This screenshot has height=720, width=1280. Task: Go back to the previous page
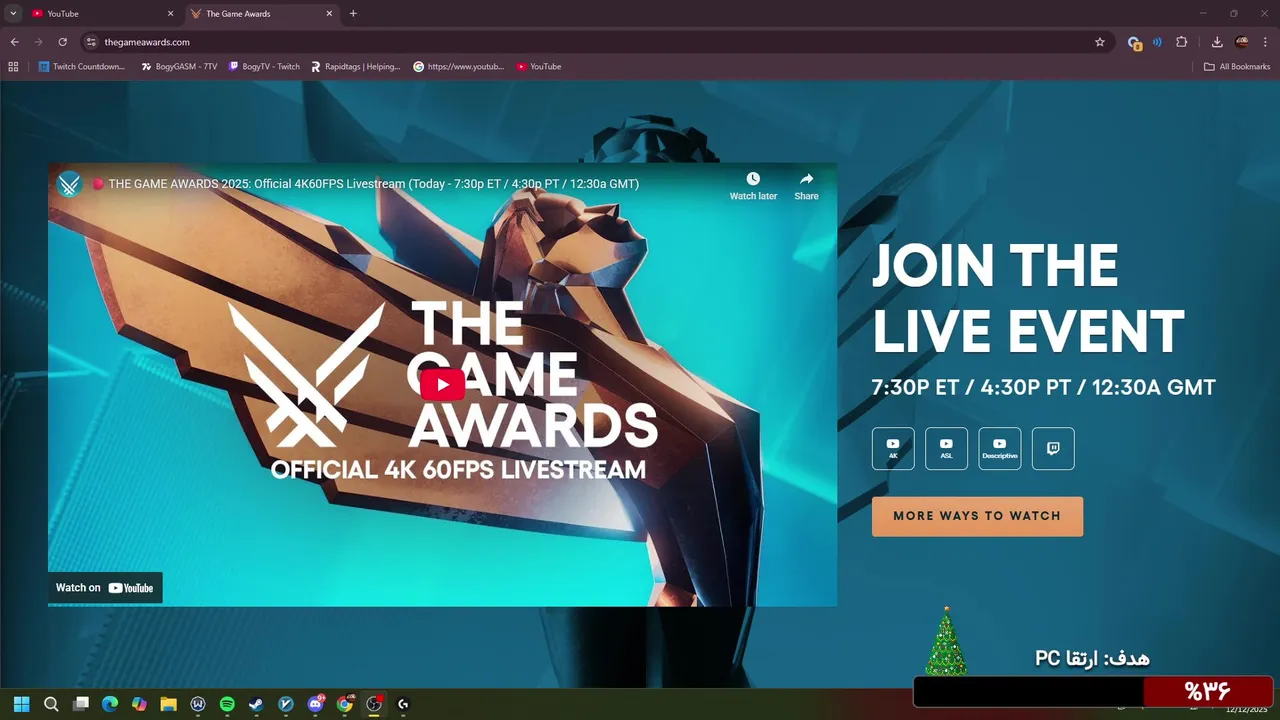[x=14, y=42]
